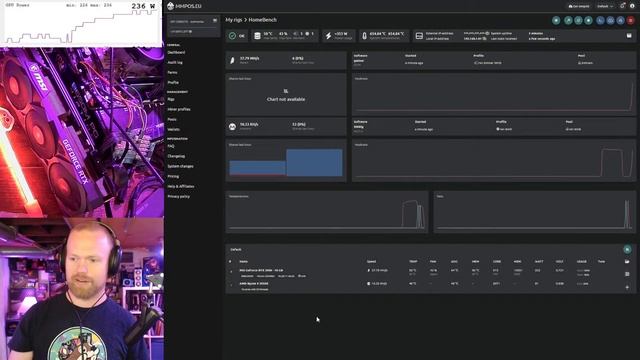Click the Name column header

click(244, 262)
